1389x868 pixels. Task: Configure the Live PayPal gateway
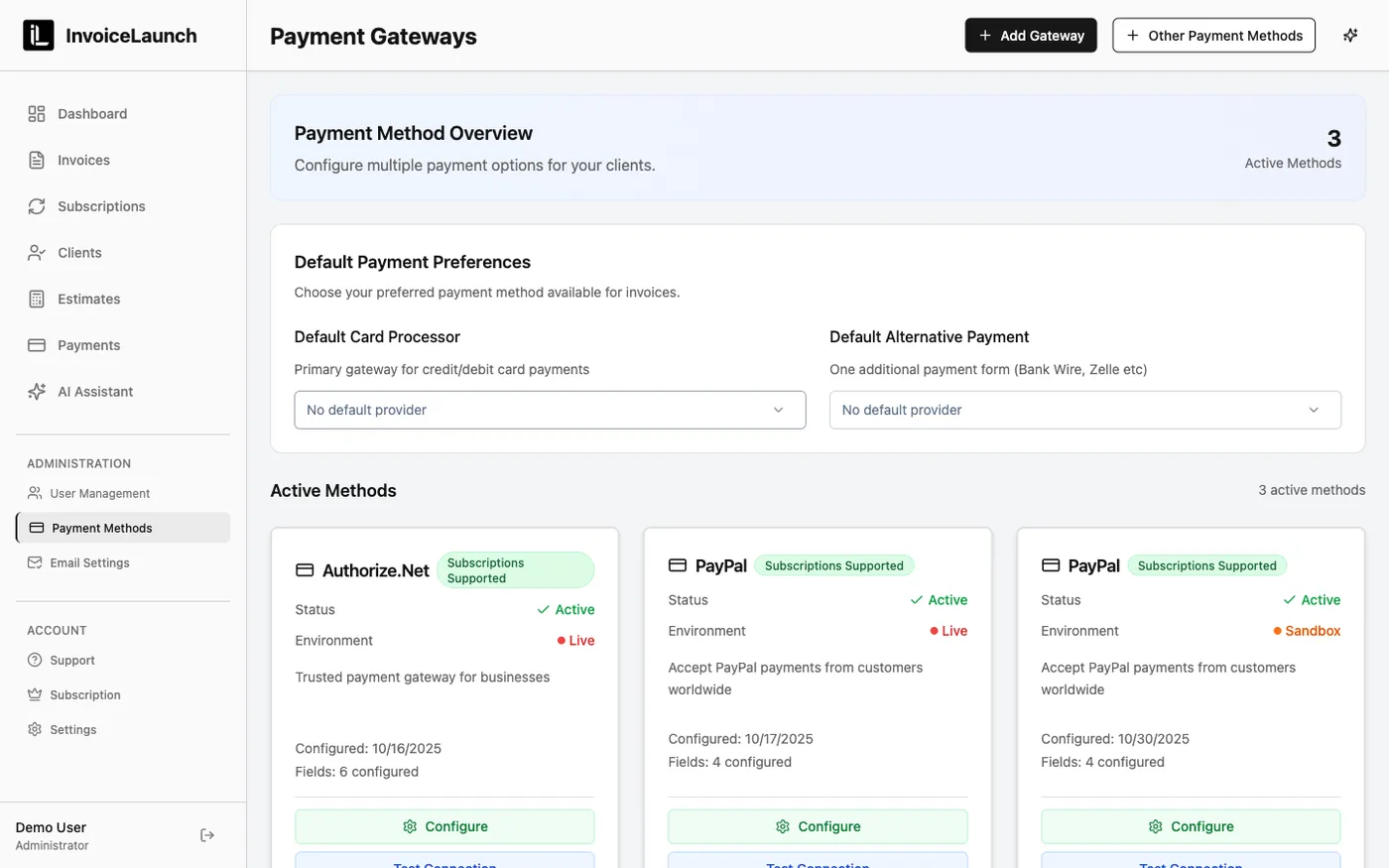[x=818, y=826]
